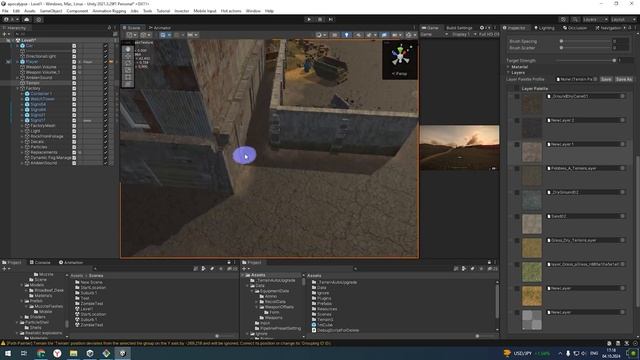The height and width of the screenshot is (360, 640).
Task: Switch to the Lighting tab
Action: (x=544, y=28)
